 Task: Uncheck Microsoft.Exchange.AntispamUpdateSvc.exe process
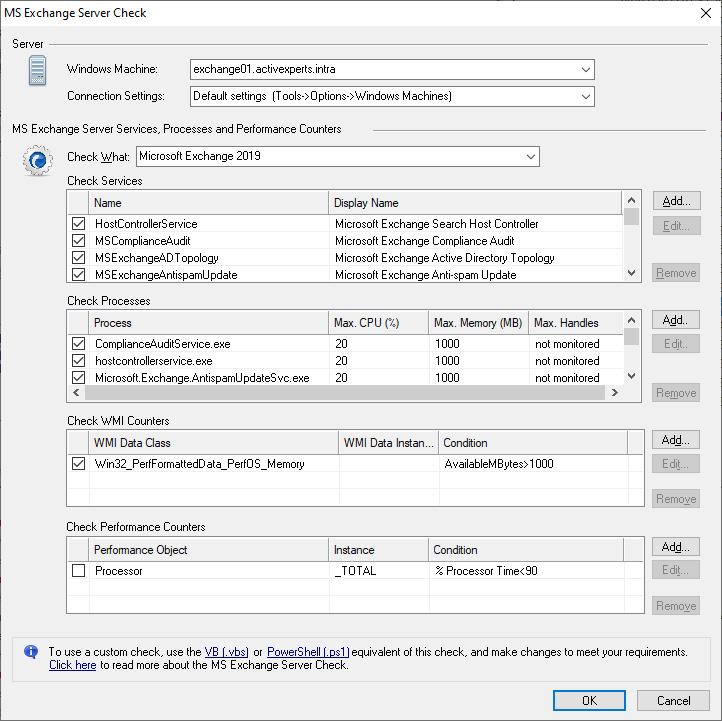[x=79, y=378]
